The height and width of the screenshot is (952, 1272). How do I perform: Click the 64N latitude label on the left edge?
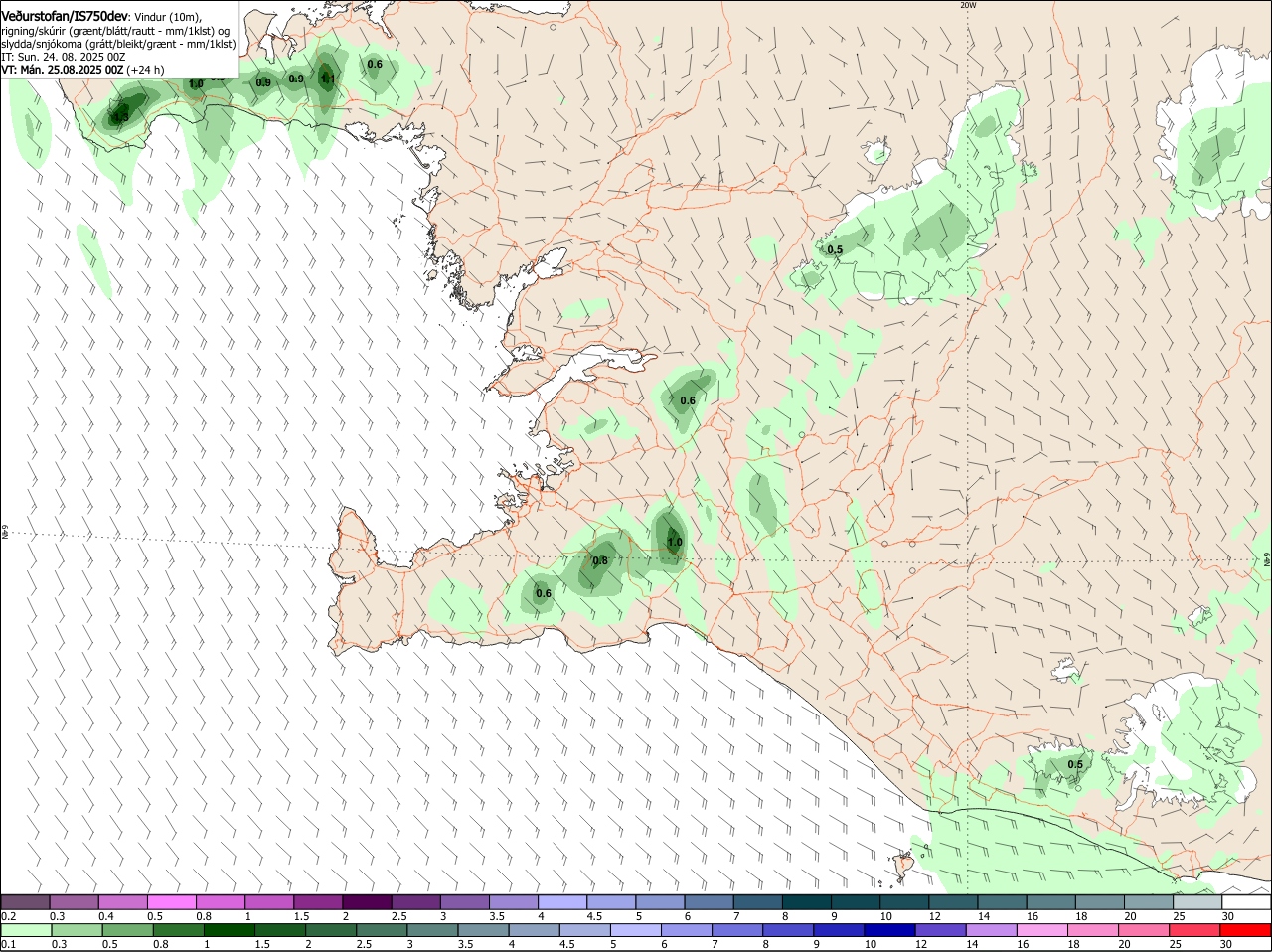[4, 532]
